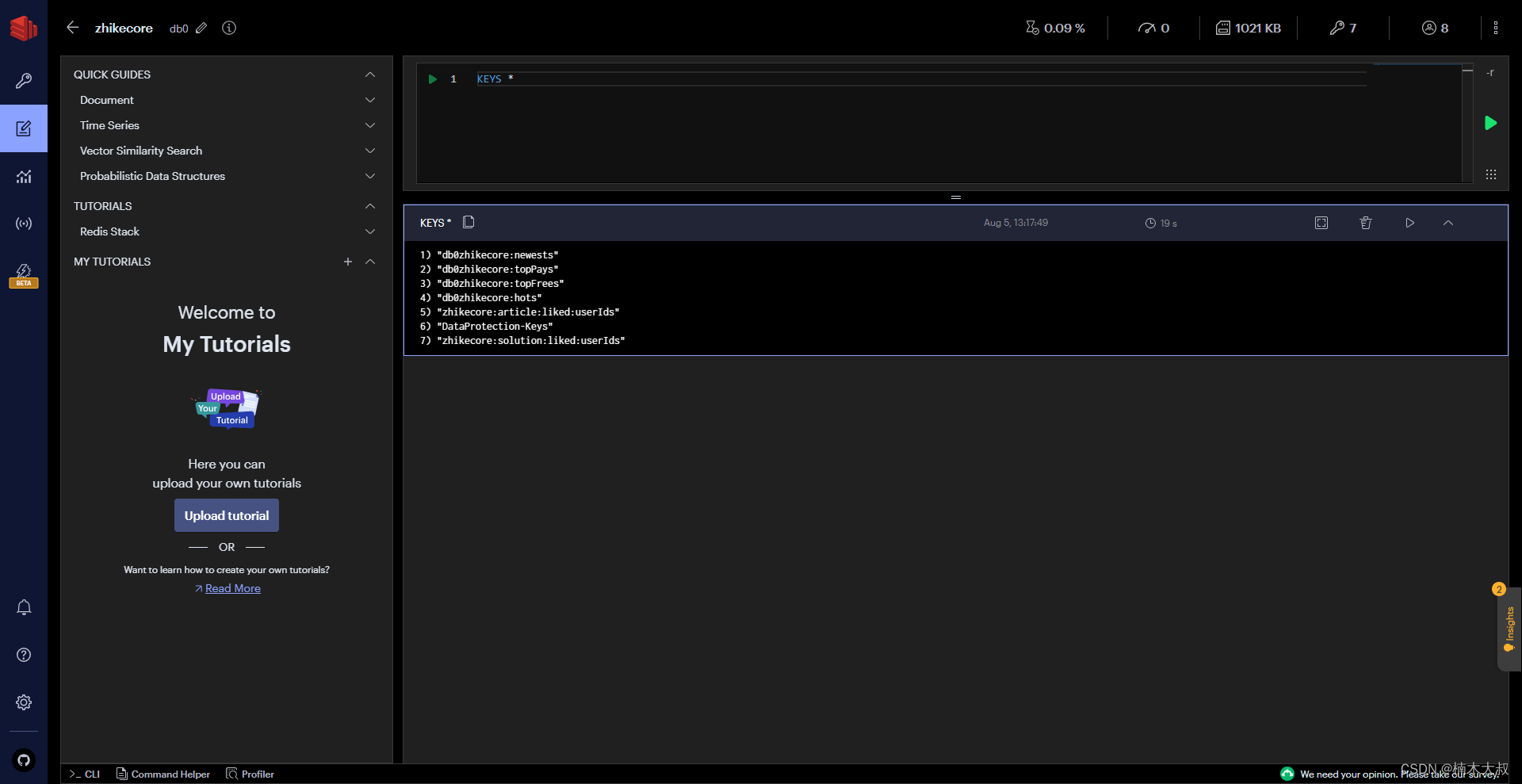Run the query with the green play button

point(1490,123)
